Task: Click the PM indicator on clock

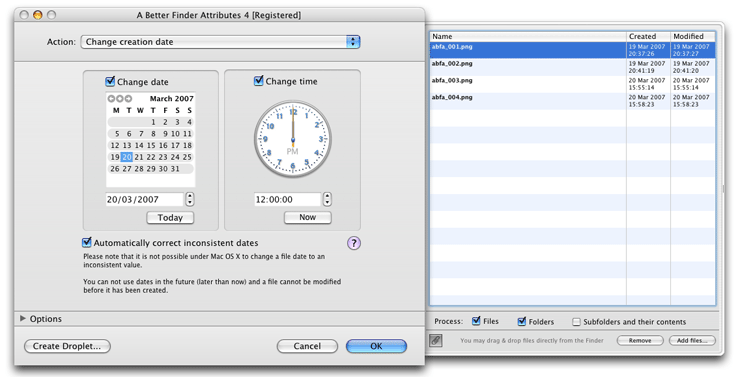Action: coord(293,151)
